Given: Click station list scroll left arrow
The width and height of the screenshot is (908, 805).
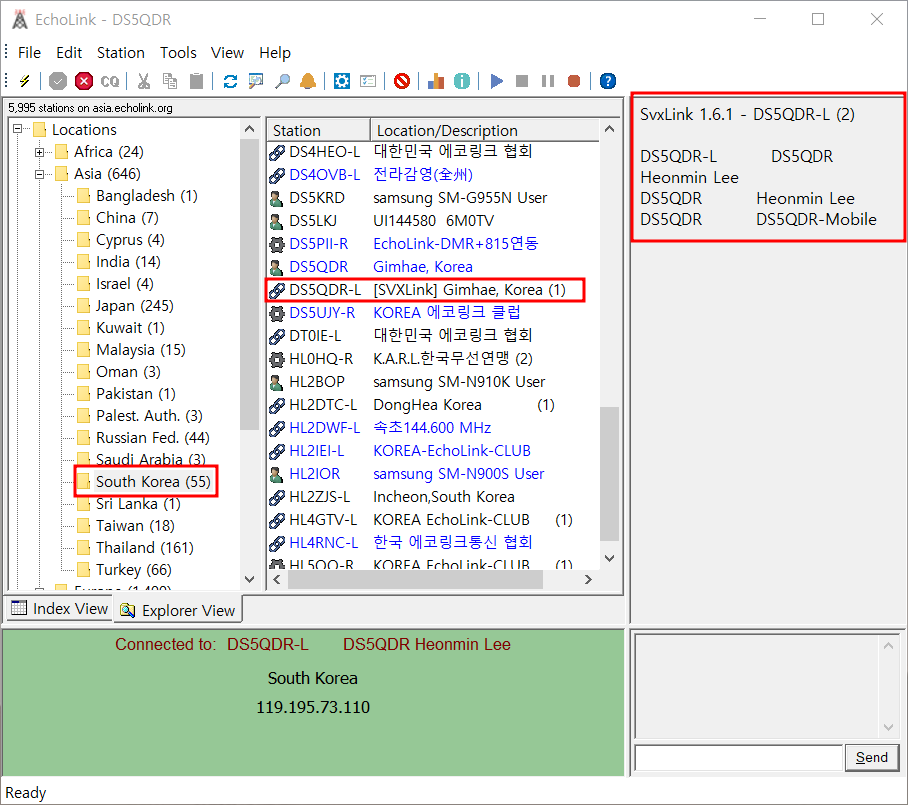Looking at the screenshot, I should (277, 580).
